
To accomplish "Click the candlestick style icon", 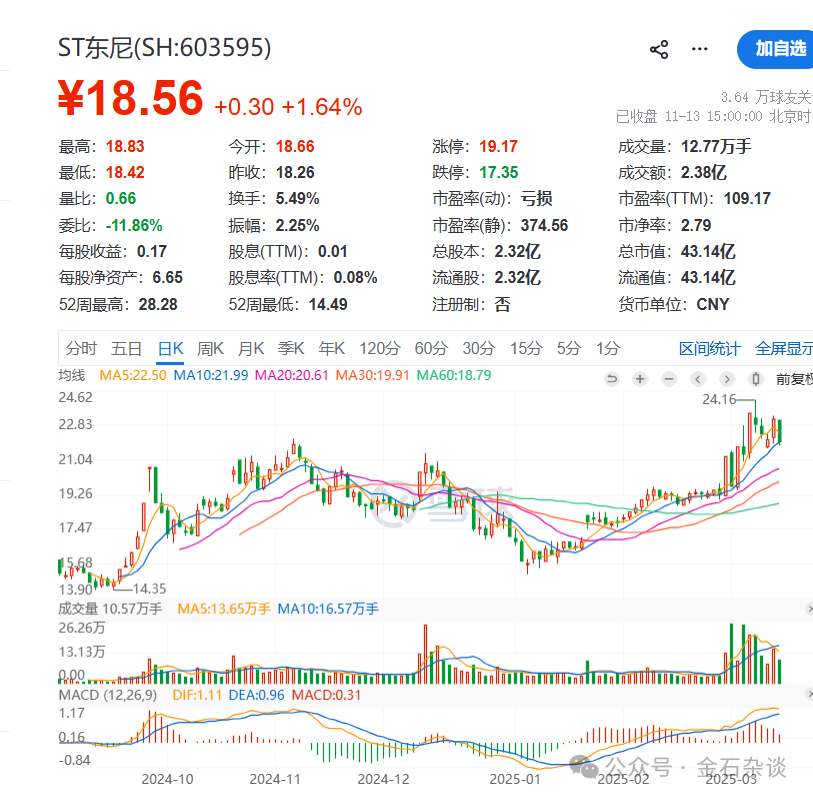I will point(756,379).
